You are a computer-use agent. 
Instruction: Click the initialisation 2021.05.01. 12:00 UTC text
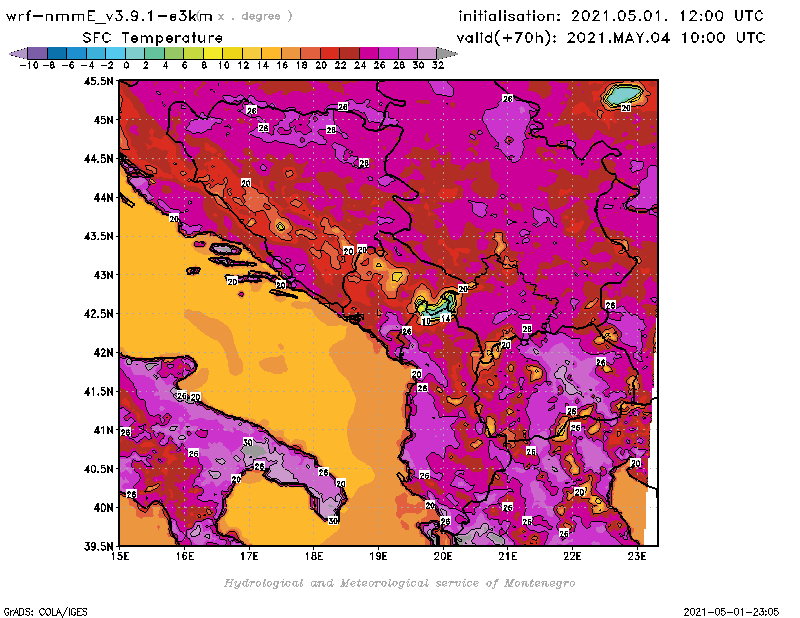(x=611, y=16)
